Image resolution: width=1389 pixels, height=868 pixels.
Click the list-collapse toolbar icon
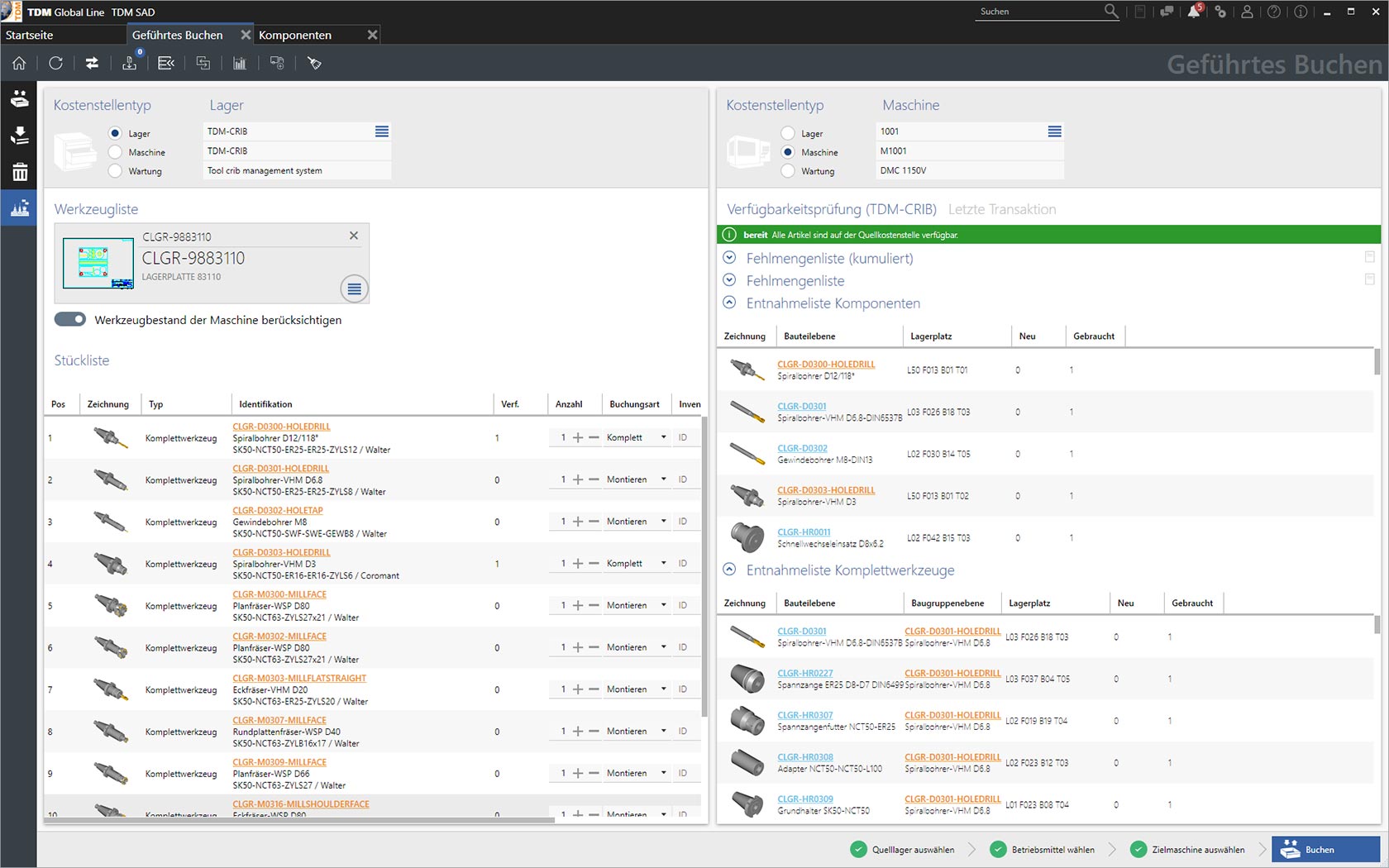pos(166,63)
